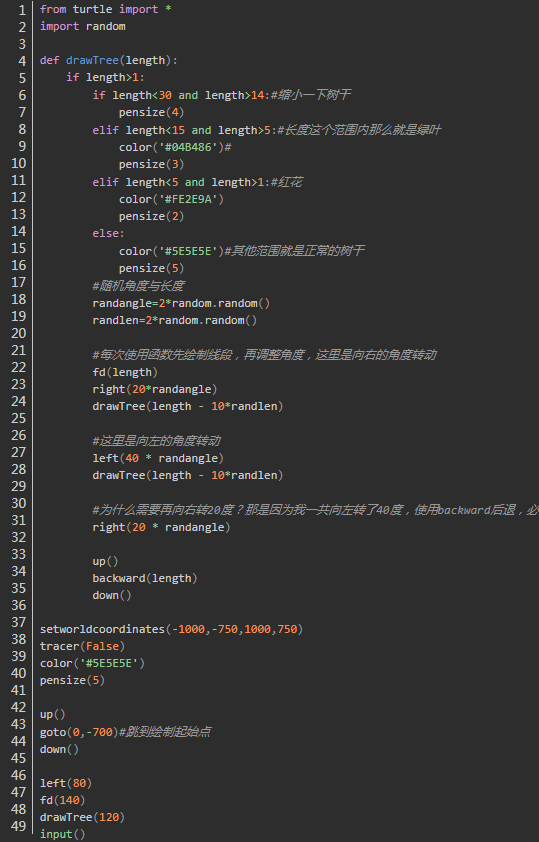Click 'up()' on line 42
The image size is (539, 842).
tap(53, 715)
